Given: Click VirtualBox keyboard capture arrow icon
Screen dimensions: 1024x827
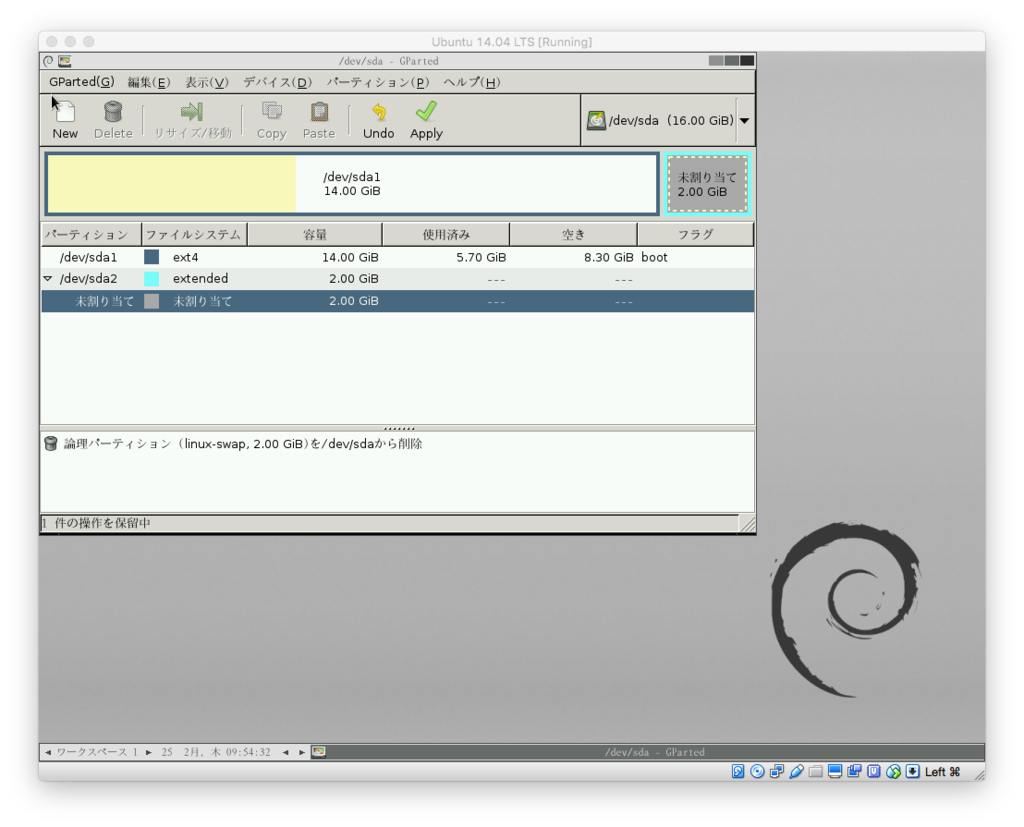Looking at the screenshot, I should click(x=912, y=771).
